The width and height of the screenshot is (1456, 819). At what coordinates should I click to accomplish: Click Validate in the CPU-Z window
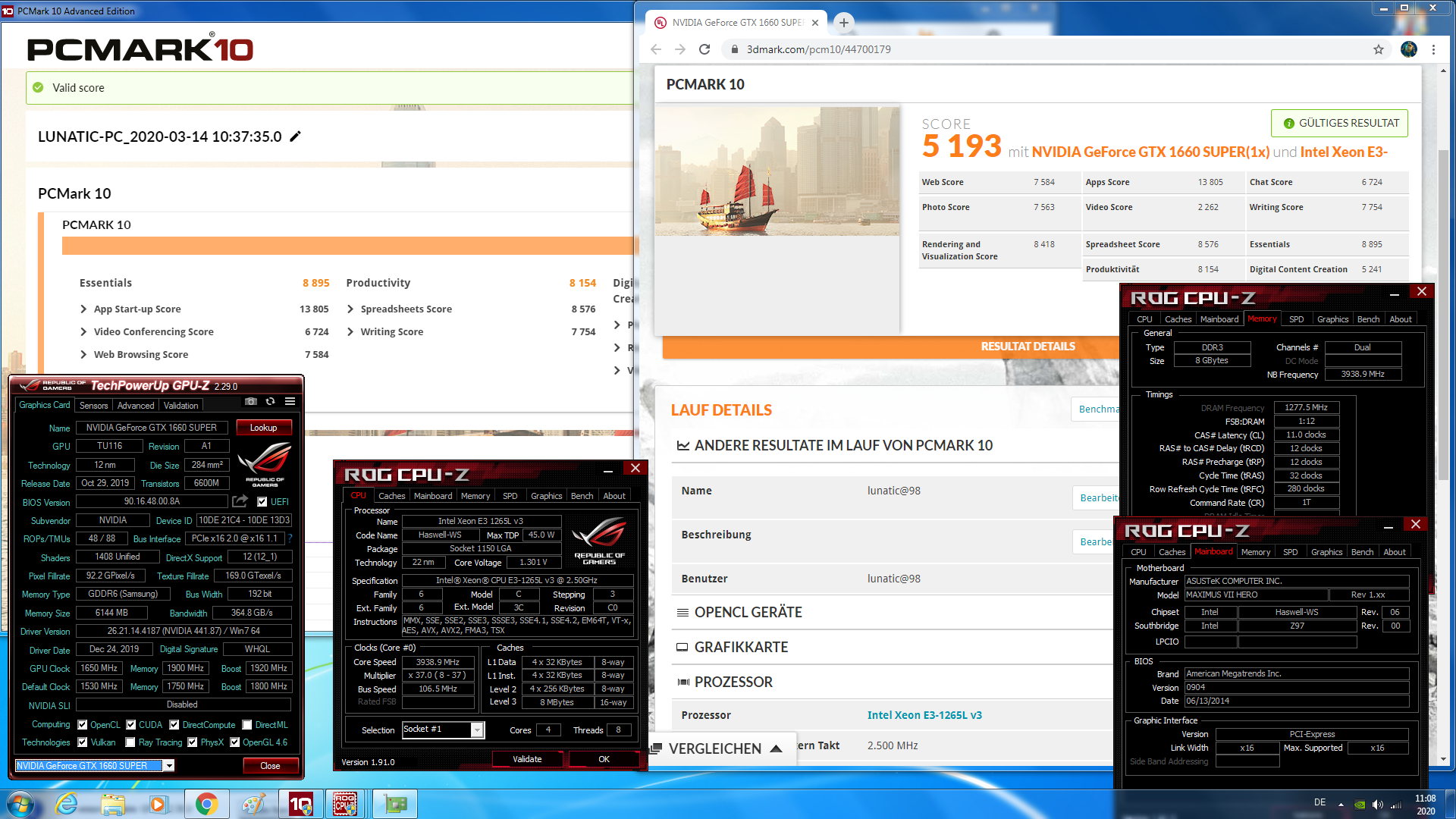coord(527,759)
